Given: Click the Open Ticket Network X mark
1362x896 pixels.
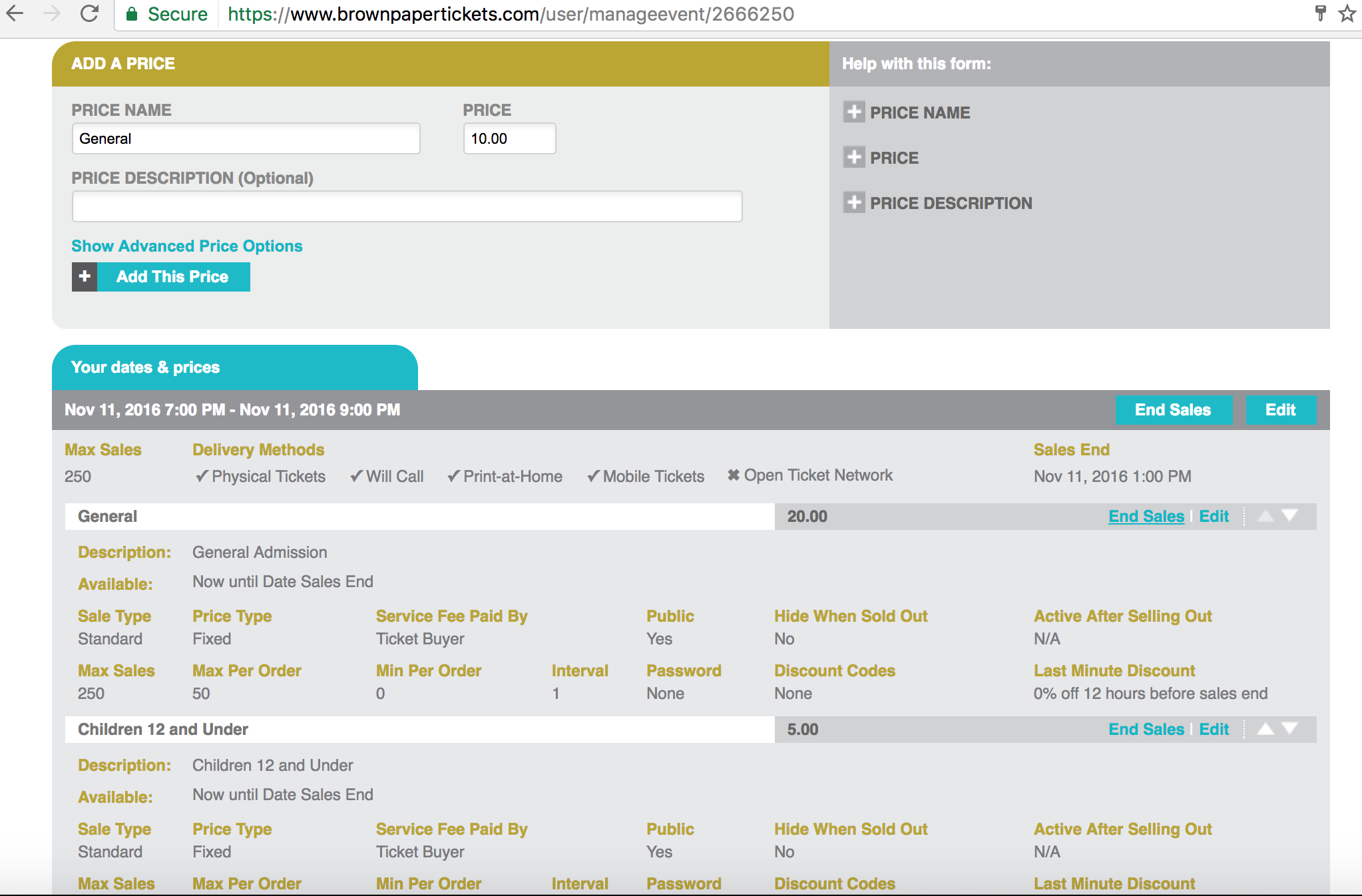Looking at the screenshot, I should (734, 475).
